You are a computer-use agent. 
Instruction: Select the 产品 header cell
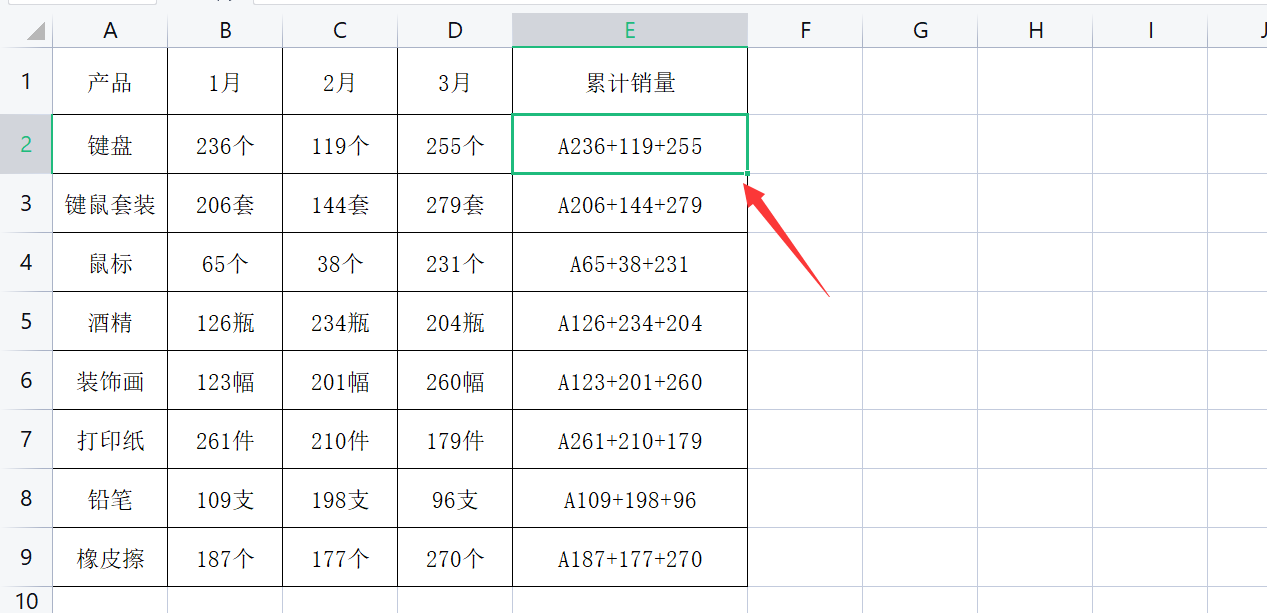[x=110, y=82]
